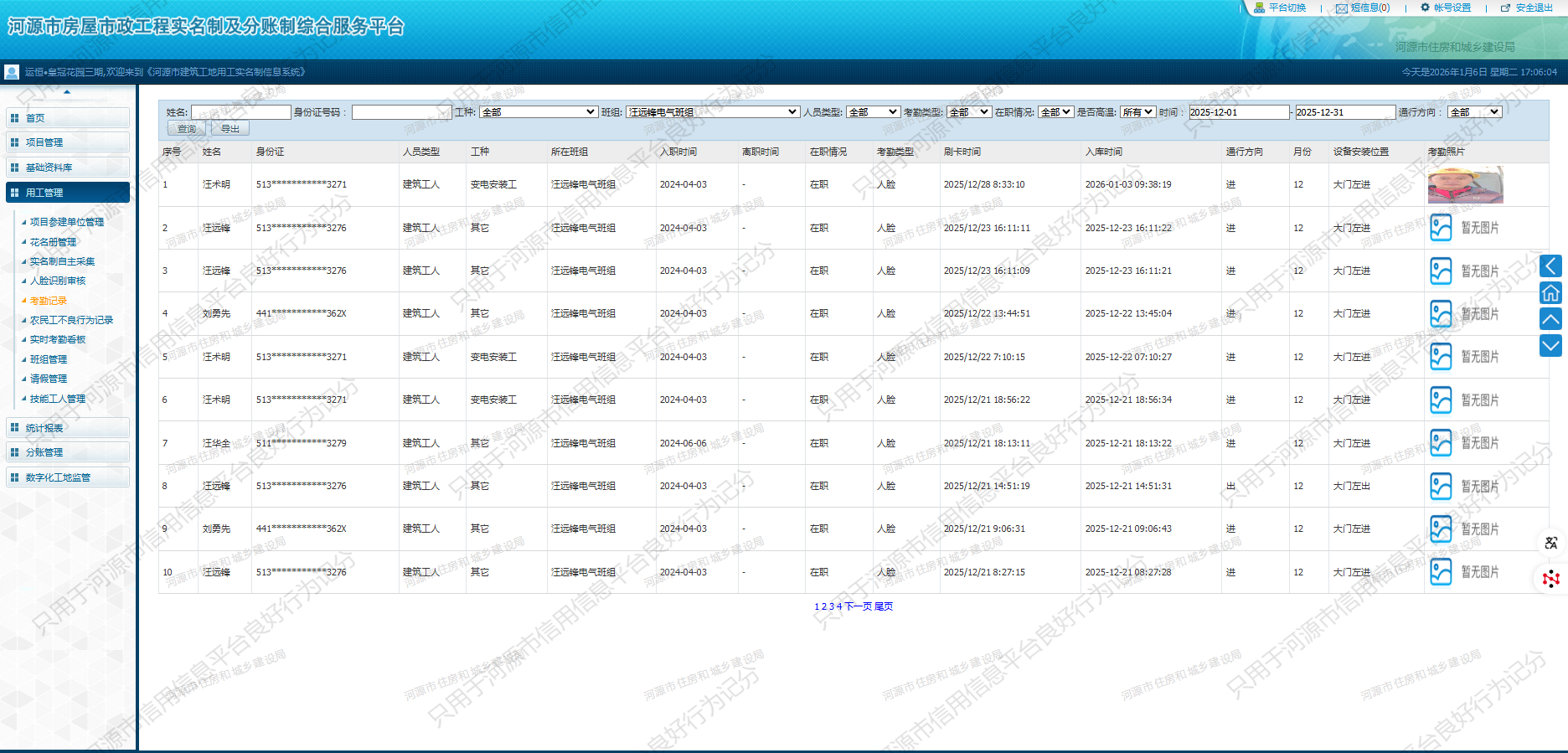1568x753 pixels.
Task: Open the 工种 dropdown
Action: pyautogui.click(x=538, y=112)
